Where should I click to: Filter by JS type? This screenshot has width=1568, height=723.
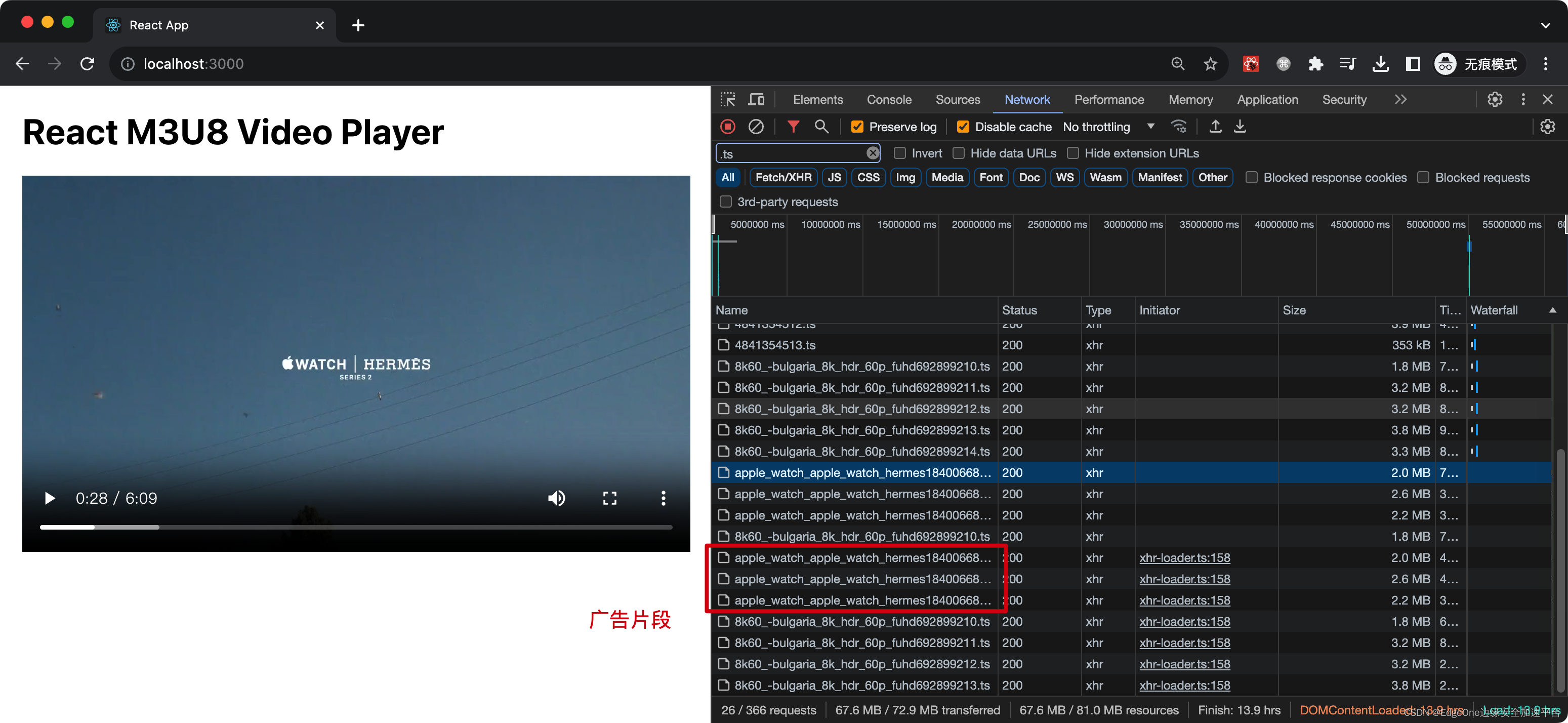point(834,177)
